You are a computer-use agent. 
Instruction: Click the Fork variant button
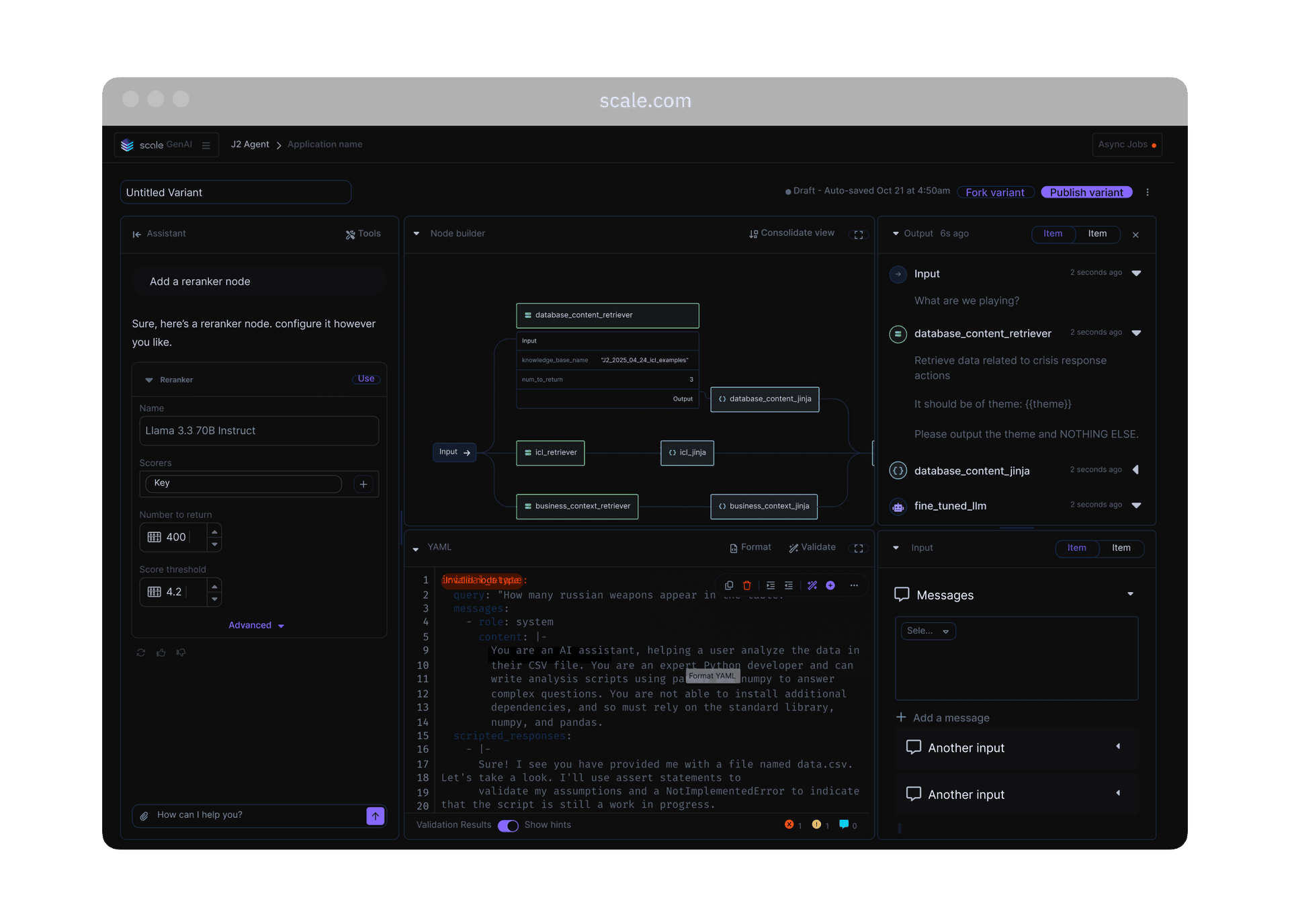pos(994,192)
